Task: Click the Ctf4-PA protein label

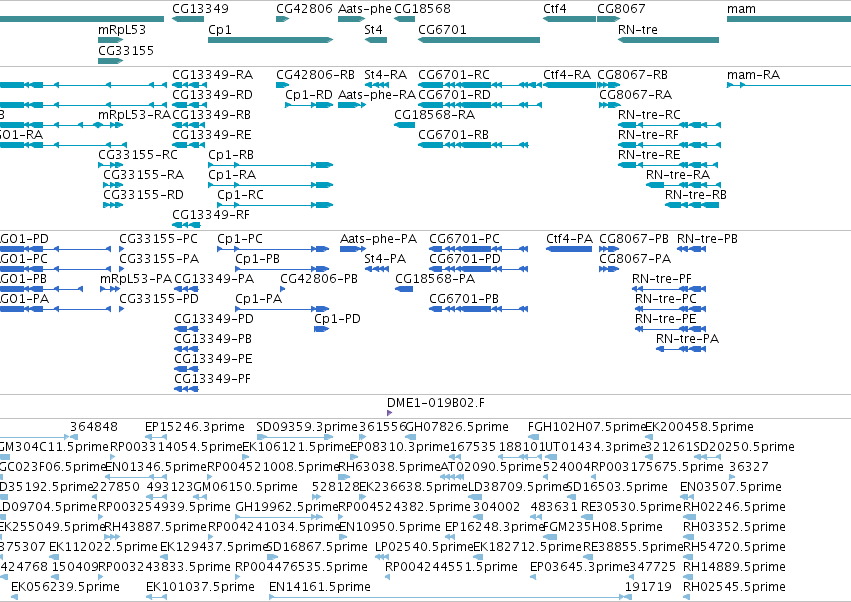Action: pos(569,239)
